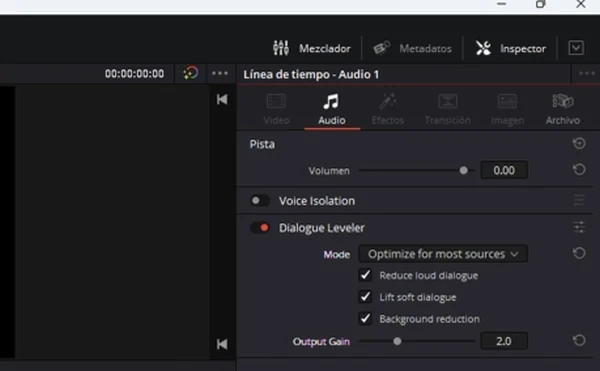This screenshot has height=371, width=600.
Task: Switch to the Video inspector tab
Action: [x=276, y=109]
